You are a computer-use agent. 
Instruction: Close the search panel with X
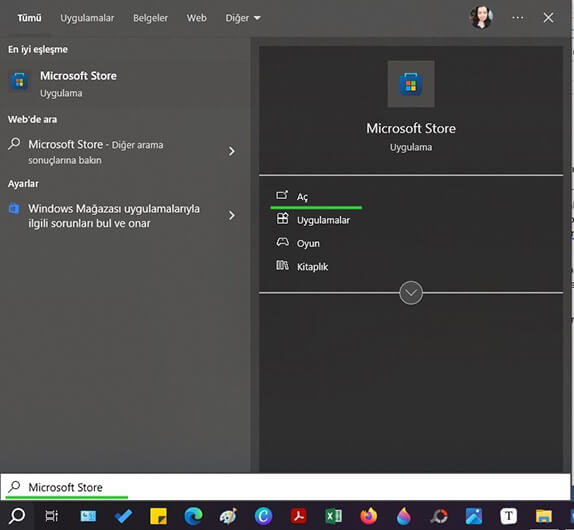tap(548, 18)
